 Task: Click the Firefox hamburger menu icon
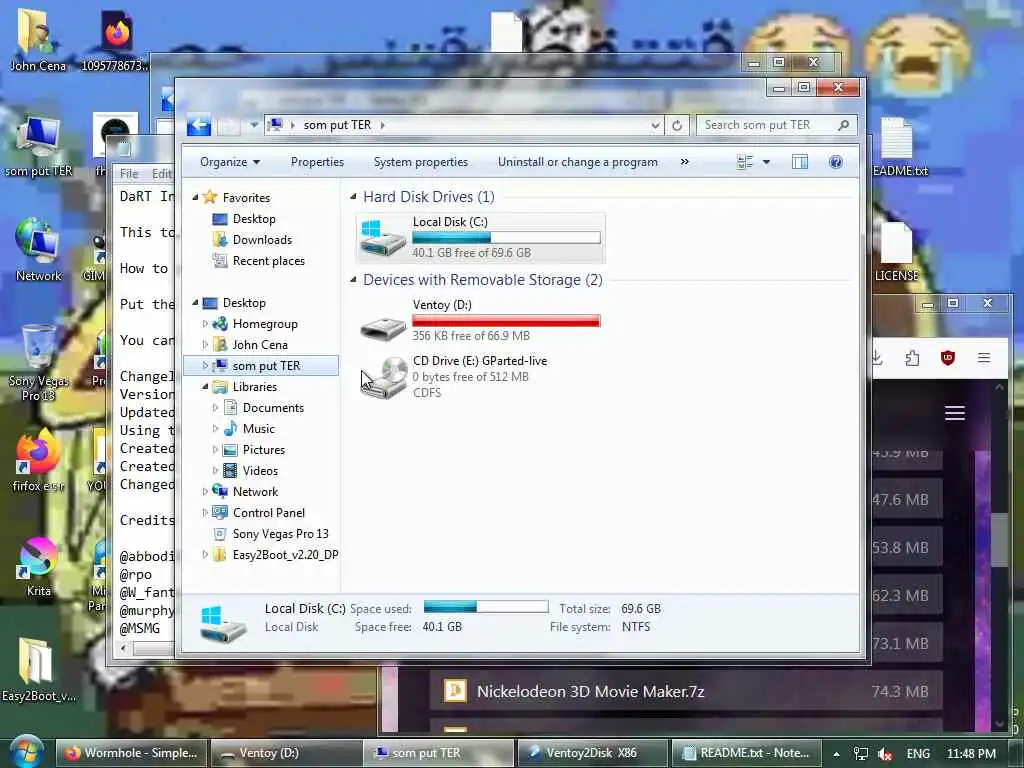(x=984, y=358)
